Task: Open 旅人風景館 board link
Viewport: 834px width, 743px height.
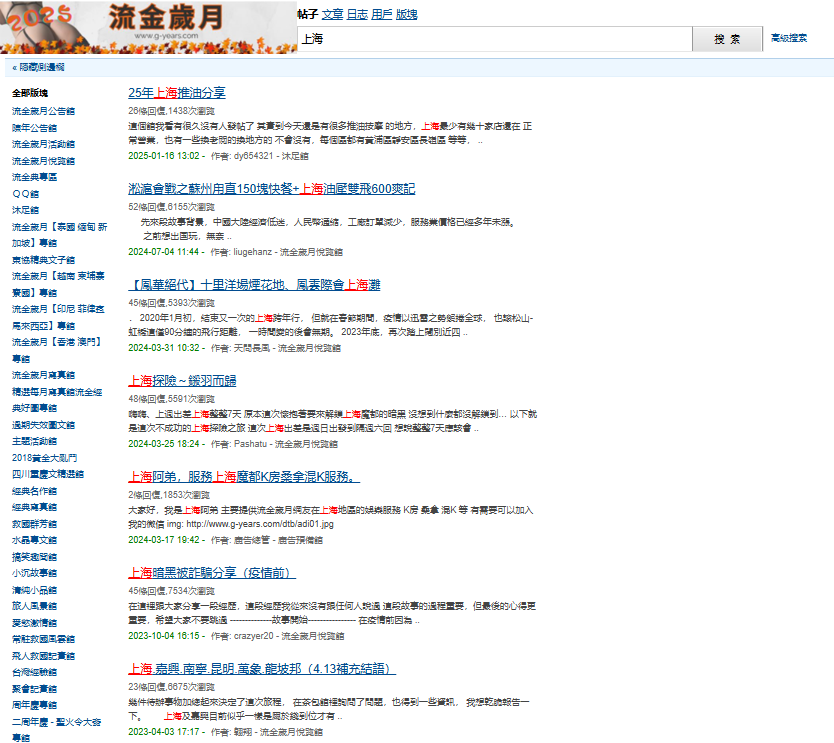Action: click(35, 606)
